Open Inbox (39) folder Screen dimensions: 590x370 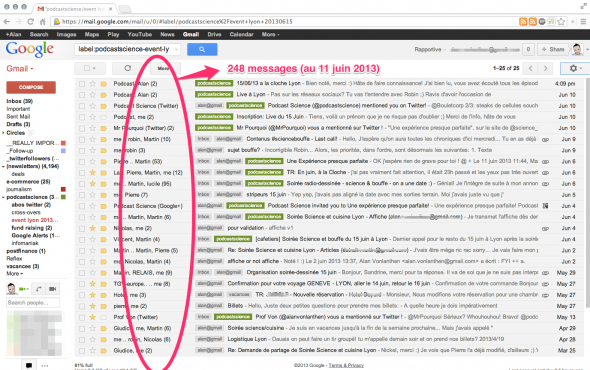(x=20, y=101)
